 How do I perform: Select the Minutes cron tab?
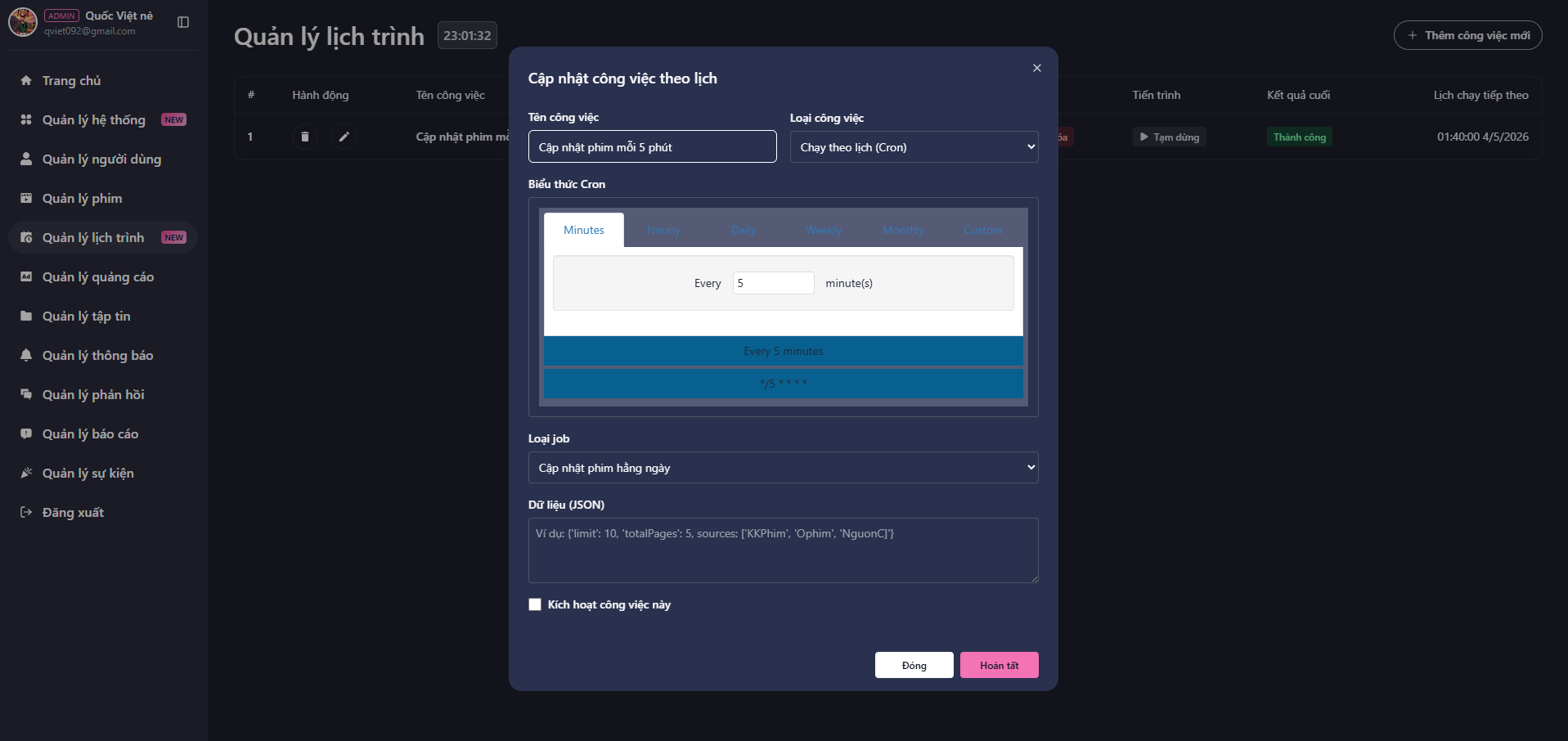click(584, 230)
